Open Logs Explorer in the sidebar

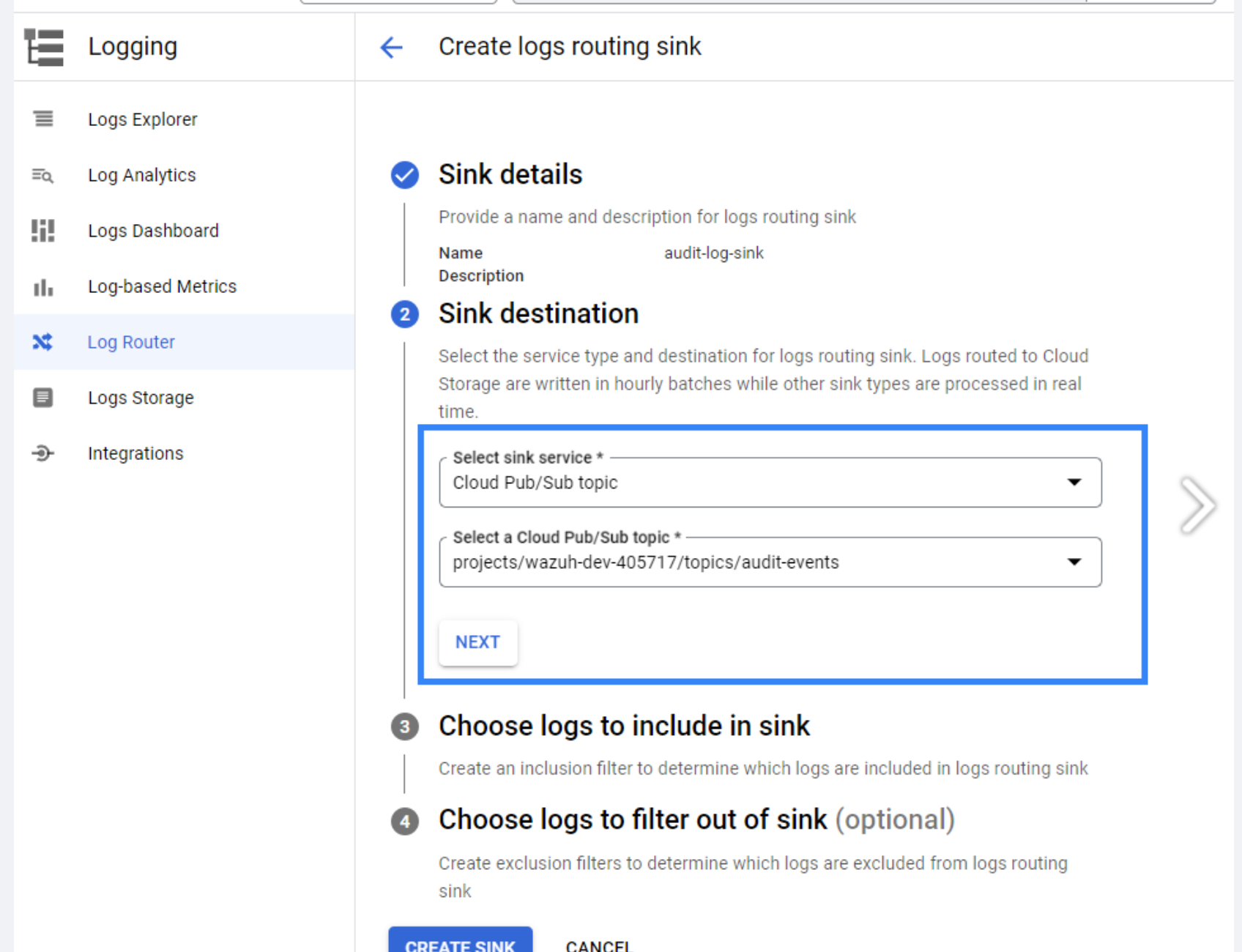(x=185, y=119)
